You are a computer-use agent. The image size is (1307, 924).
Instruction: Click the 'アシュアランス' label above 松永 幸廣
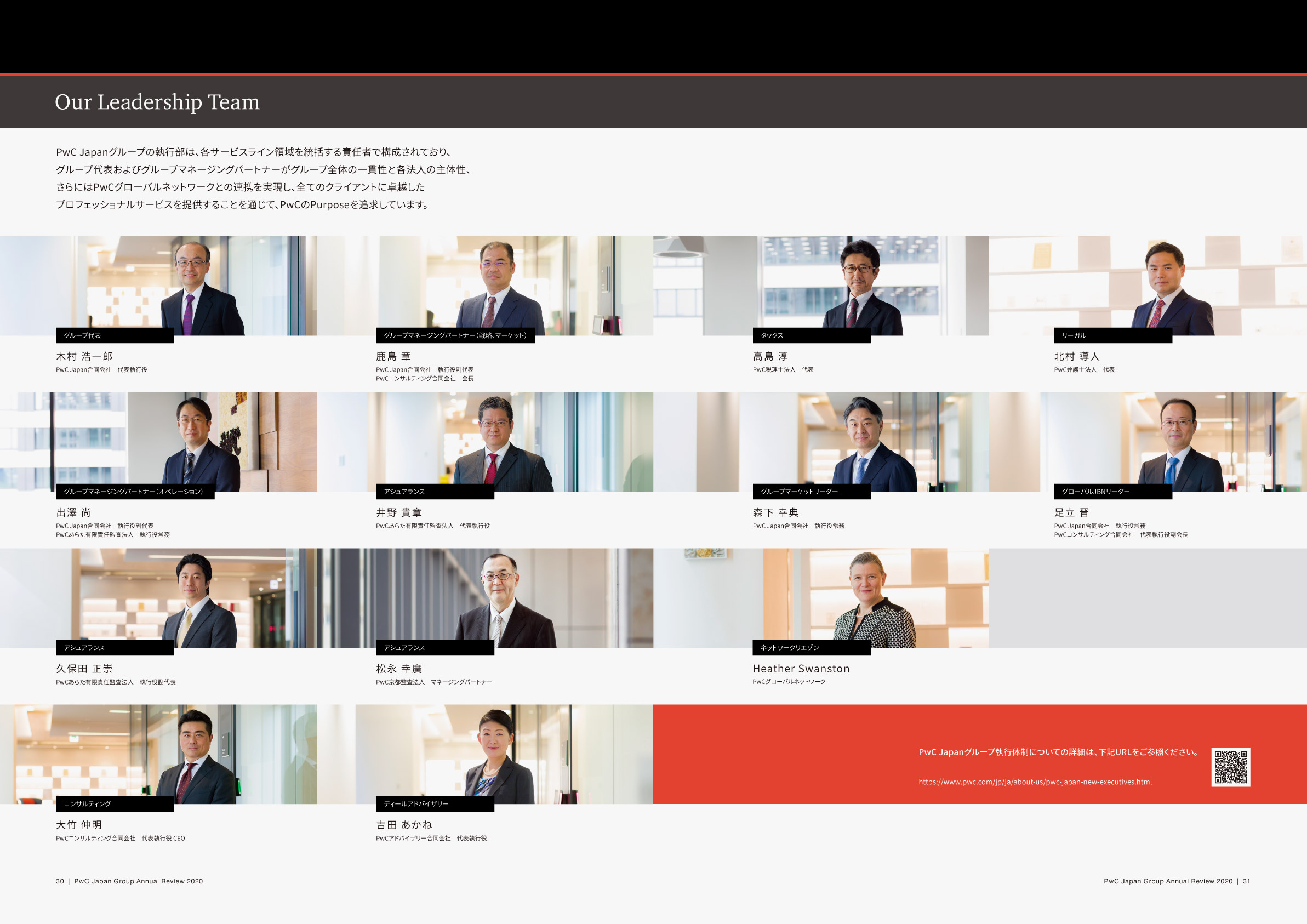435,647
